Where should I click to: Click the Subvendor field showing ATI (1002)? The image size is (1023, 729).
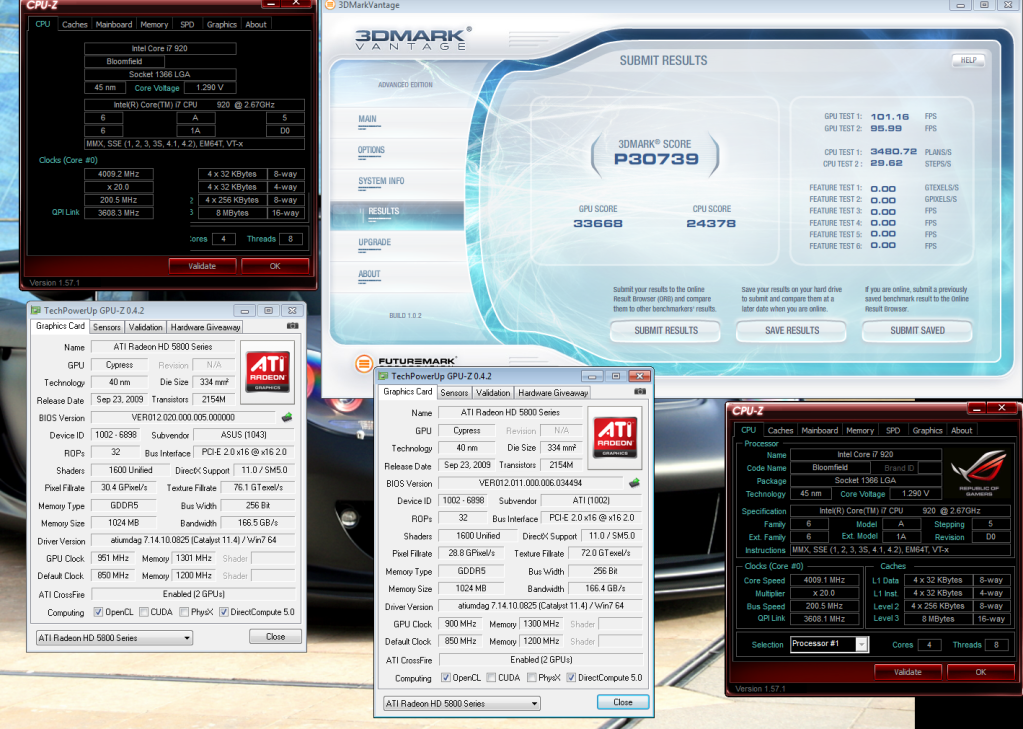(592, 501)
